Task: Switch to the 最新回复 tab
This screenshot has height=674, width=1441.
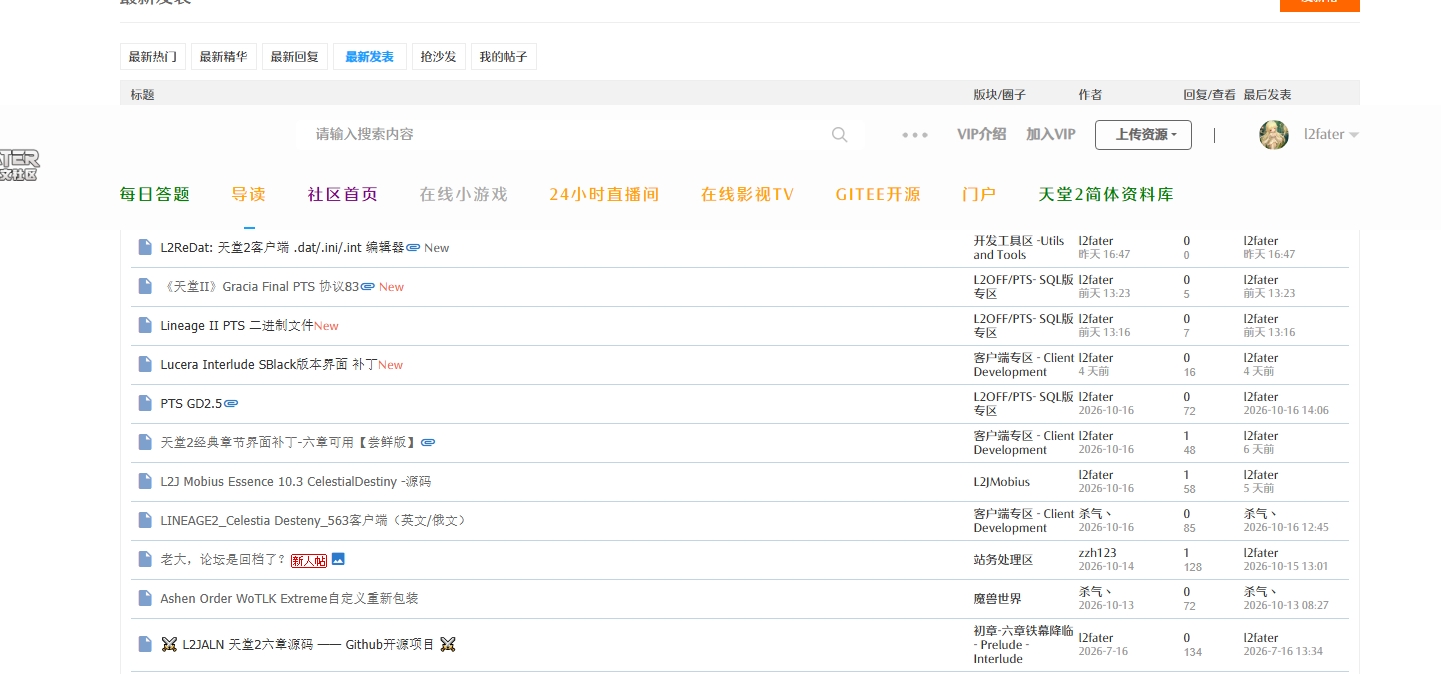Action: pos(295,57)
